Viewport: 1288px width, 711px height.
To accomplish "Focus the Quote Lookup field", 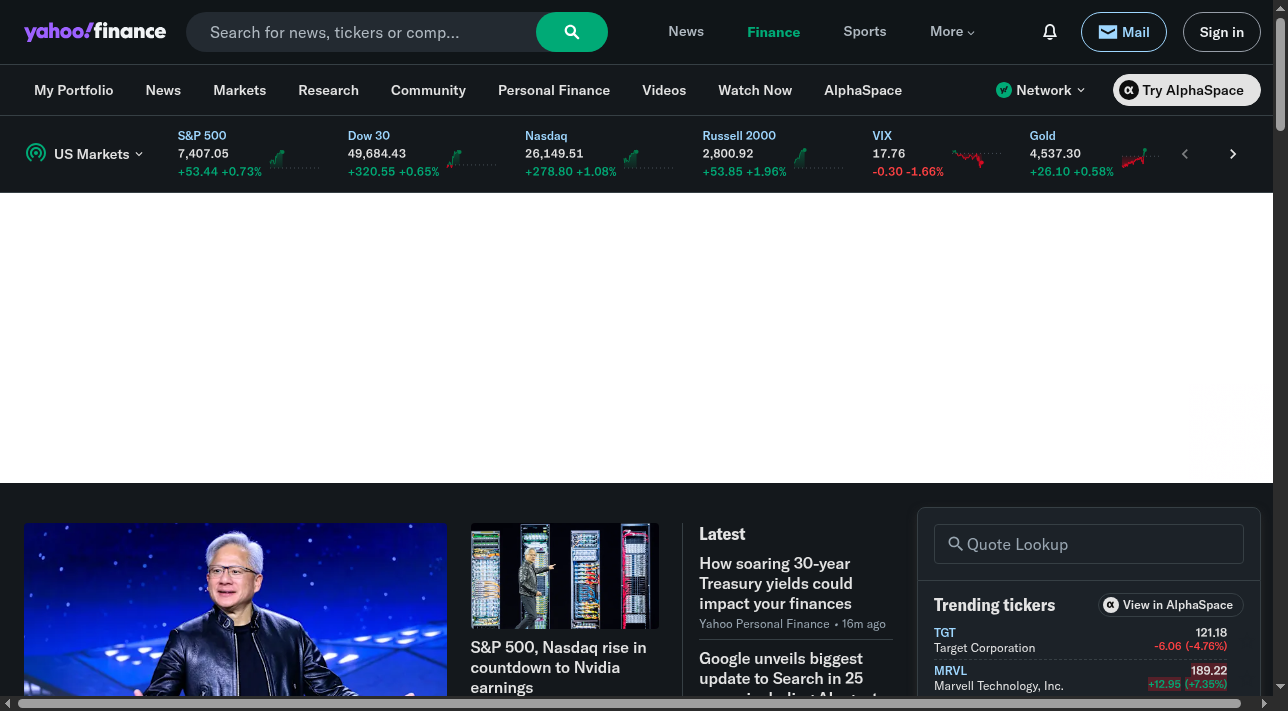I will [1089, 544].
